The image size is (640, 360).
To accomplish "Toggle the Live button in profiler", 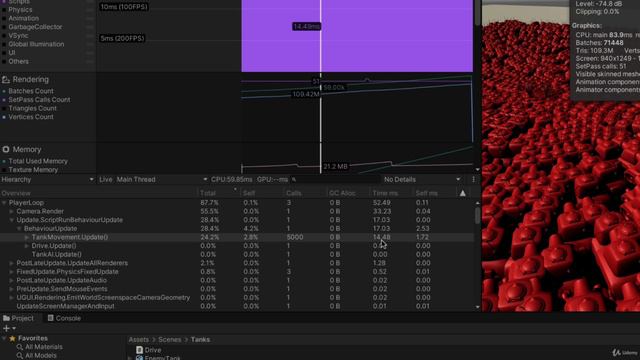I will 106,180.
